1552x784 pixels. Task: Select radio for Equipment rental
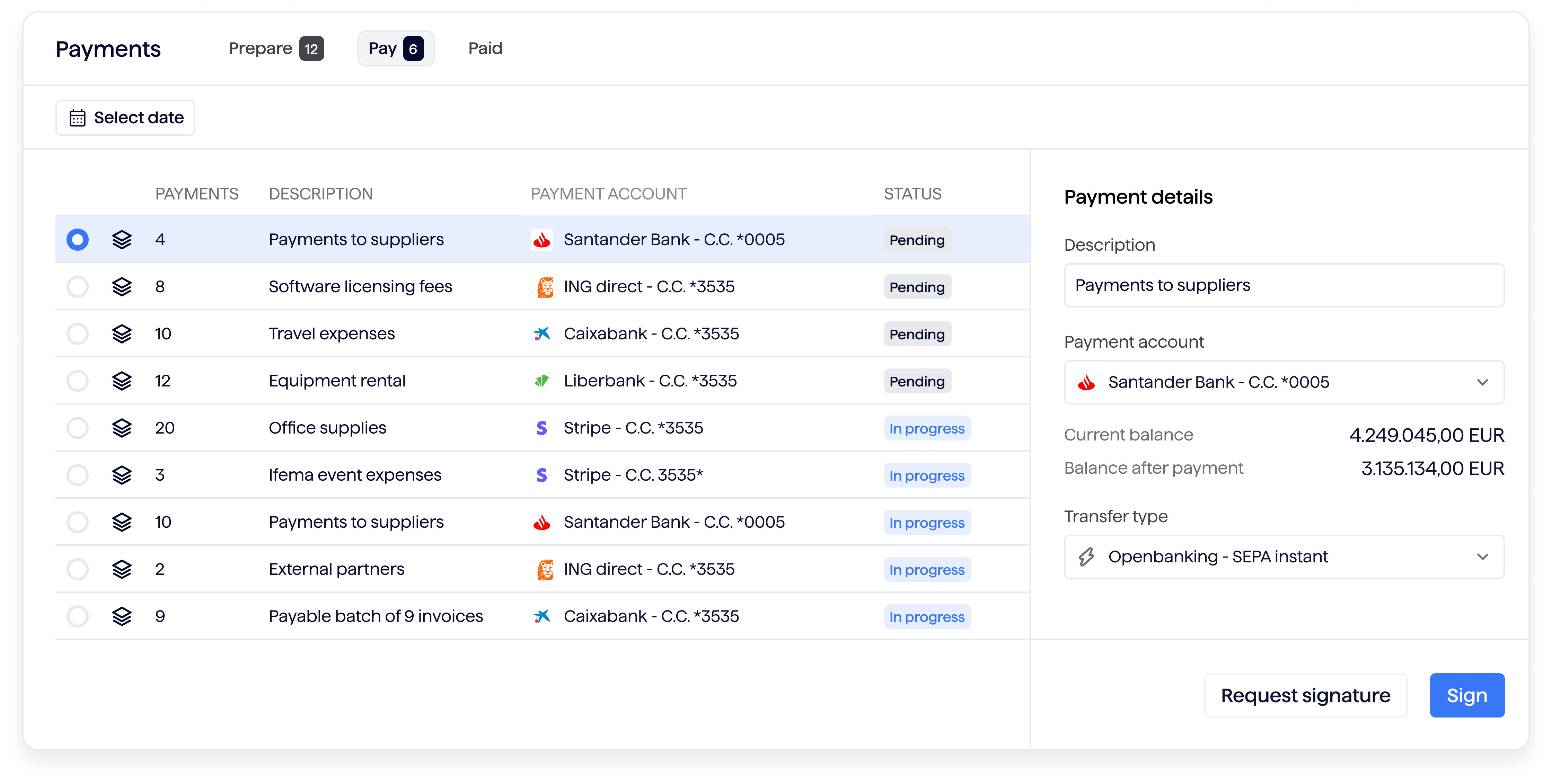[77, 381]
